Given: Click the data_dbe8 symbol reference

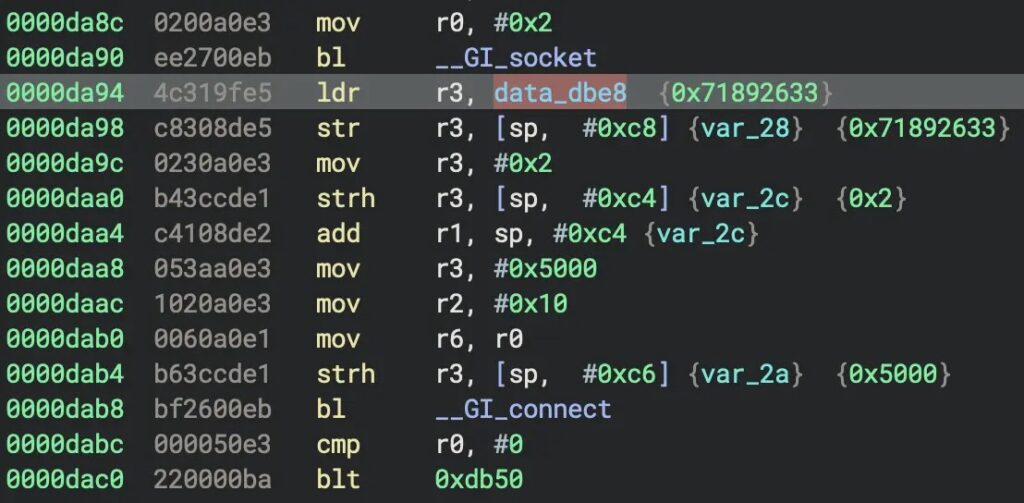Looking at the screenshot, I should click(560, 93).
